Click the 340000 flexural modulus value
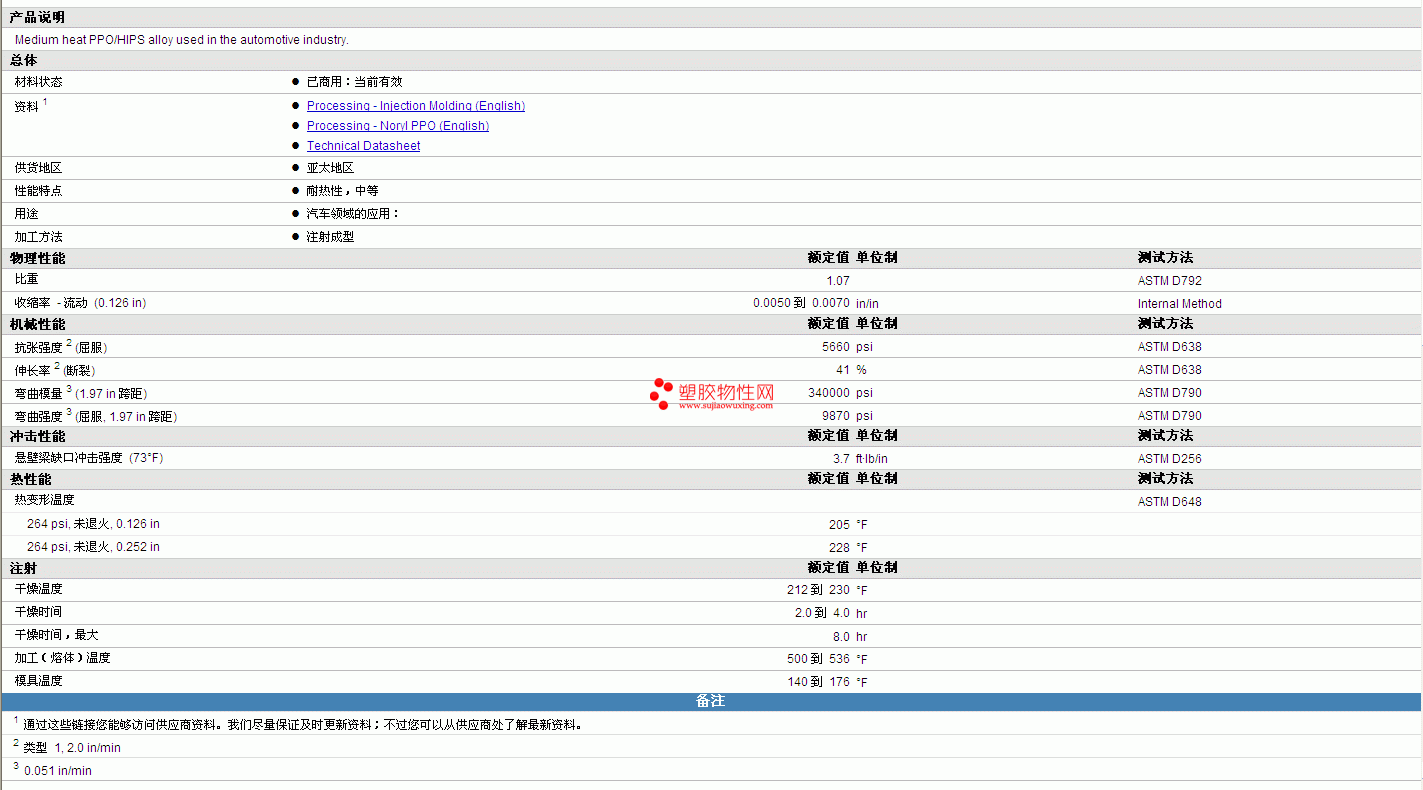The height and width of the screenshot is (790, 1423). 829,393
